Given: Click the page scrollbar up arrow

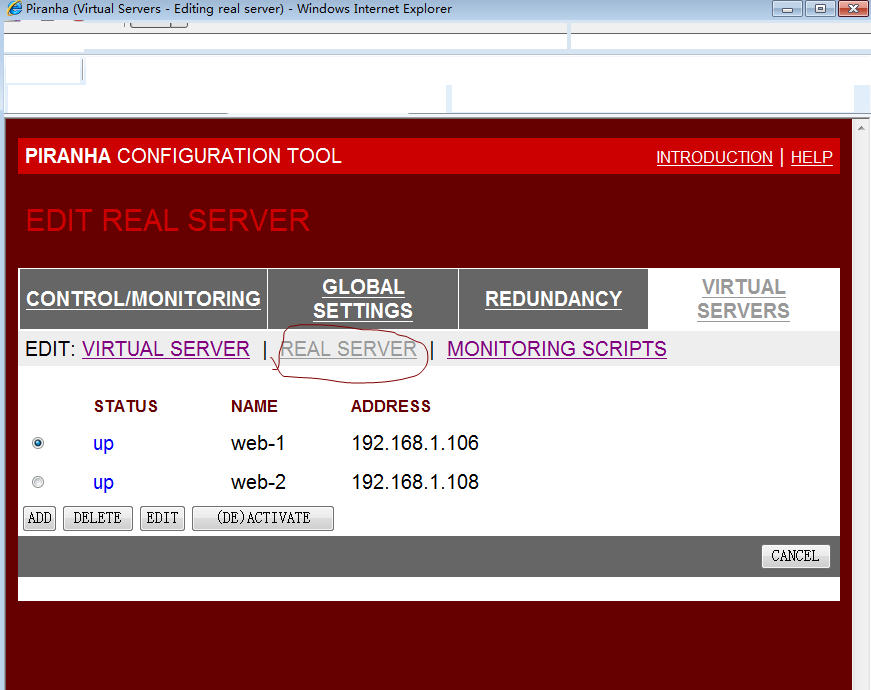Looking at the screenshot, I should coord(861,128).
